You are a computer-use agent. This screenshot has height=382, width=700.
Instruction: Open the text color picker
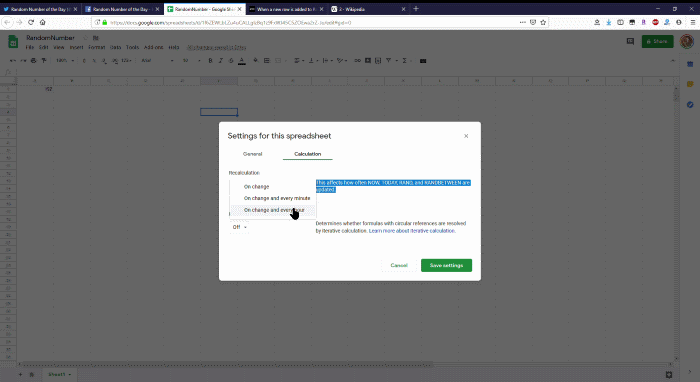coord(242,61)
